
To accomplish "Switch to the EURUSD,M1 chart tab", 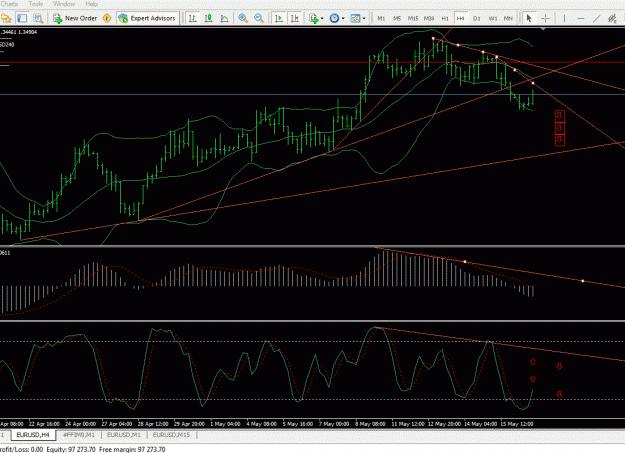I will coord(124,435).
